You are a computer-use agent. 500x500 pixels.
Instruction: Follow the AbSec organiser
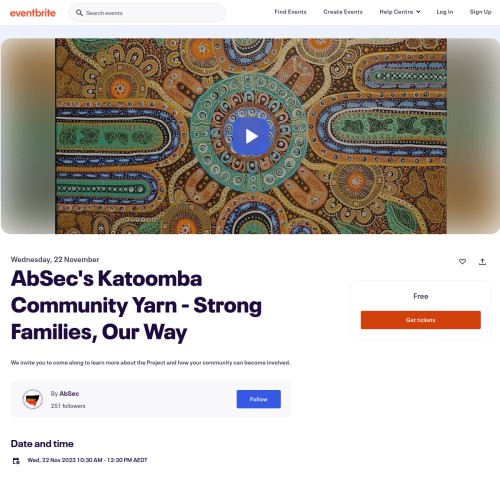click(x=259, y=399)
